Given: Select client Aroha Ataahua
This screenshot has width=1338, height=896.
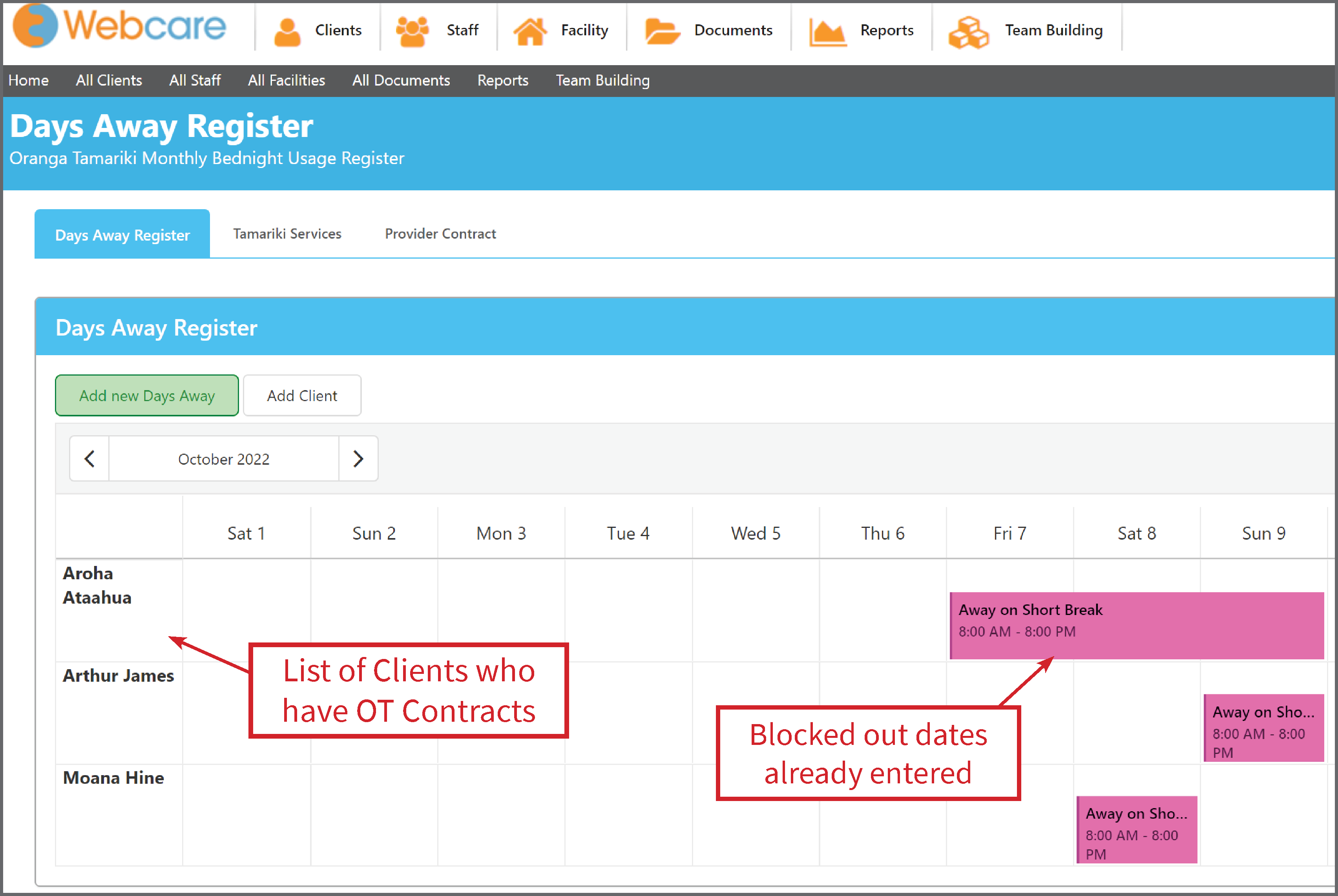Looking at the screenshot, I should pyautogui.click(x=97, y=585).
